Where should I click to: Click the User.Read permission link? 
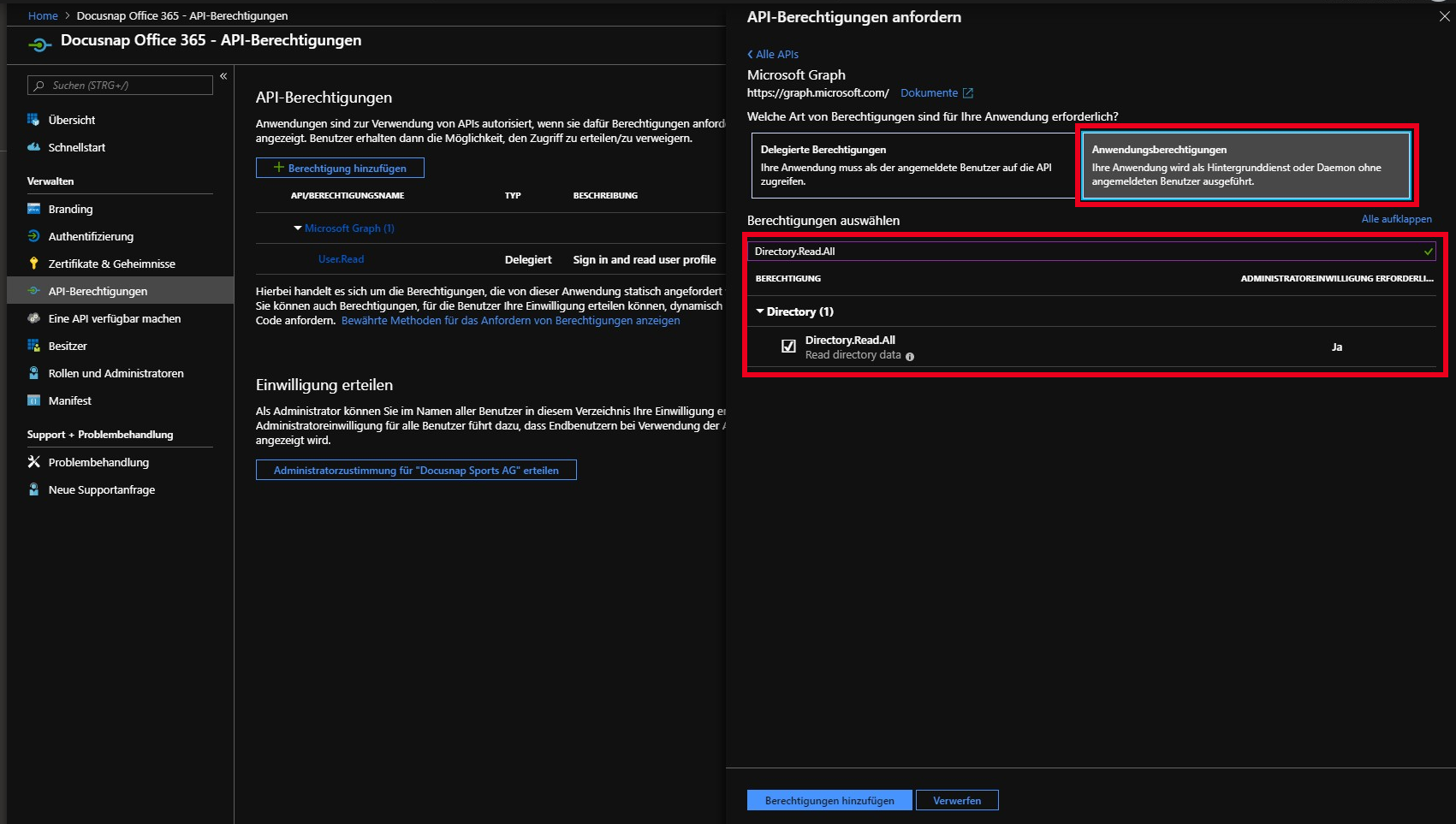click(341, 259)
